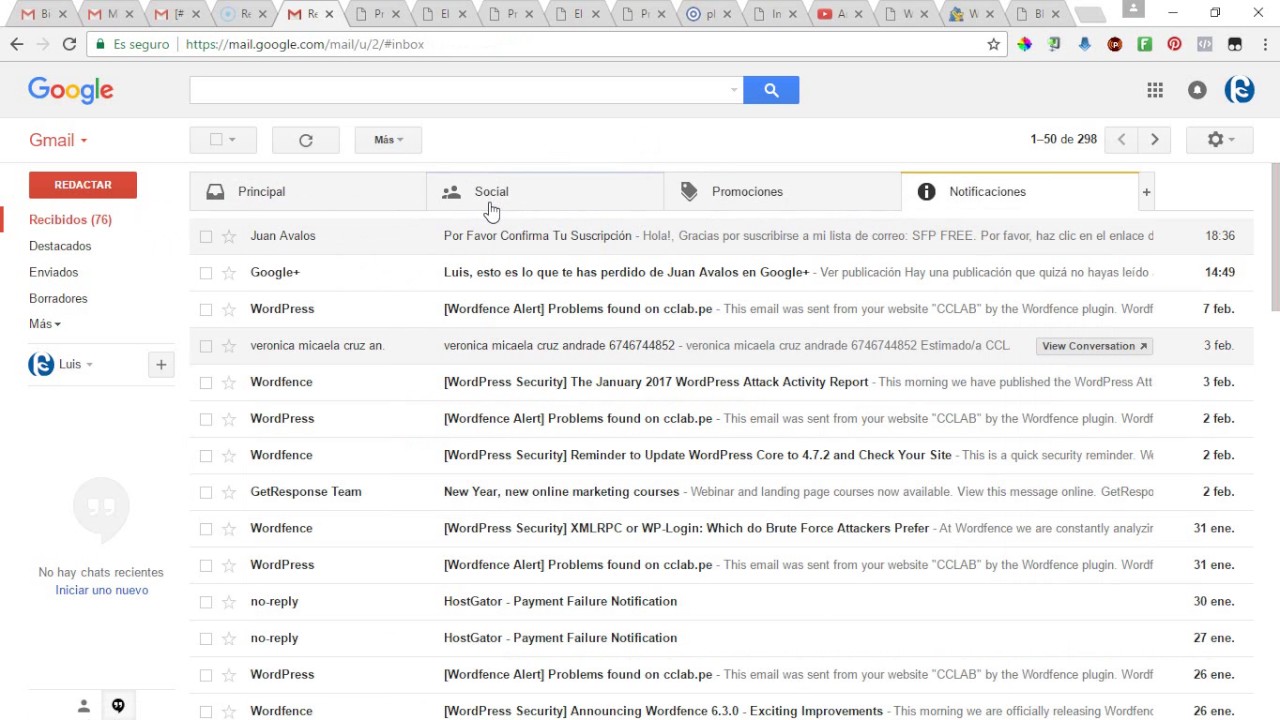
Task: Open New Year, new online marketing courses email
Action: (x=561, y=492)
